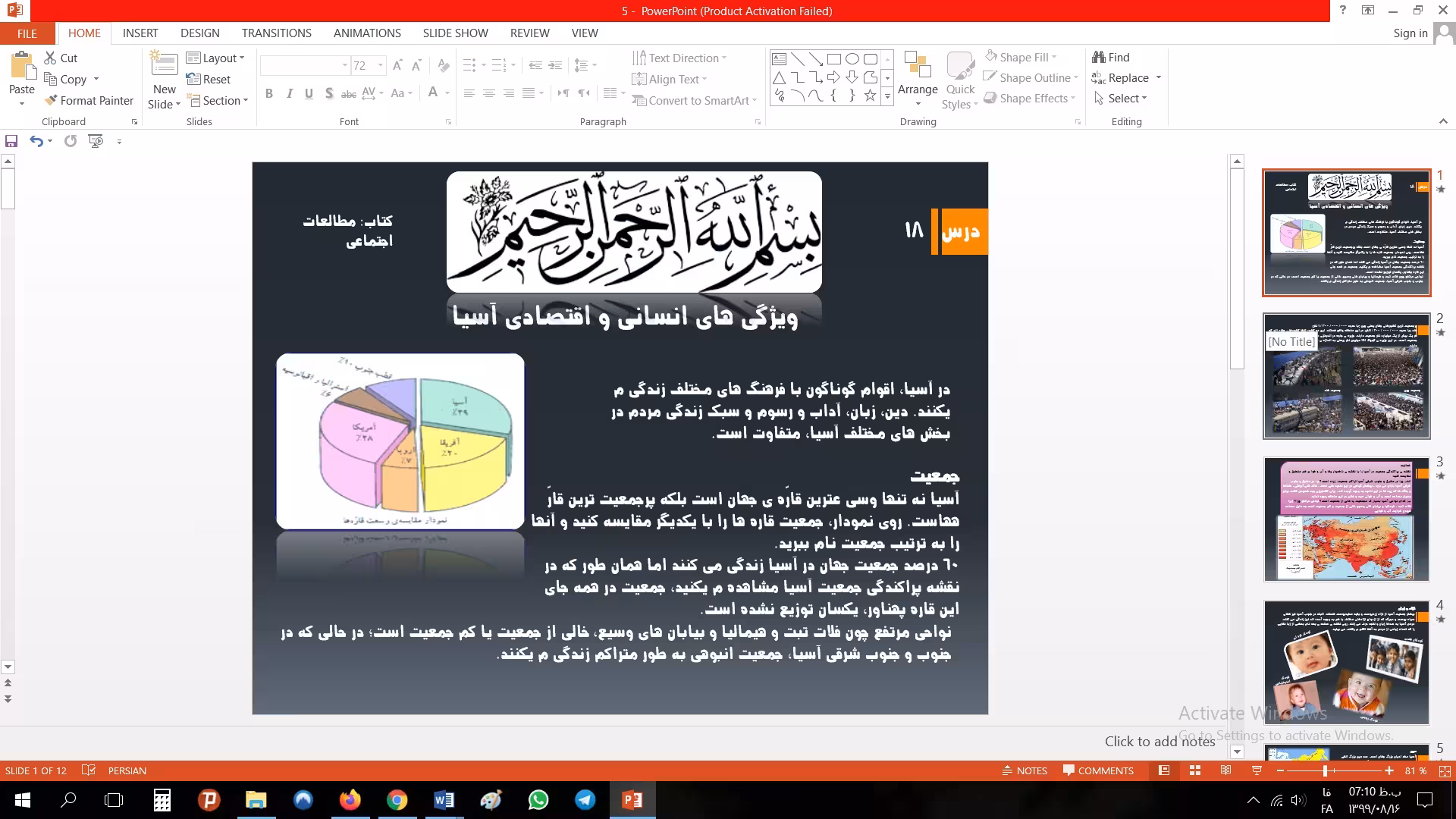Click the Undo arrow icon
Viewport: 1456px width, 819px height.
(36, 141)
